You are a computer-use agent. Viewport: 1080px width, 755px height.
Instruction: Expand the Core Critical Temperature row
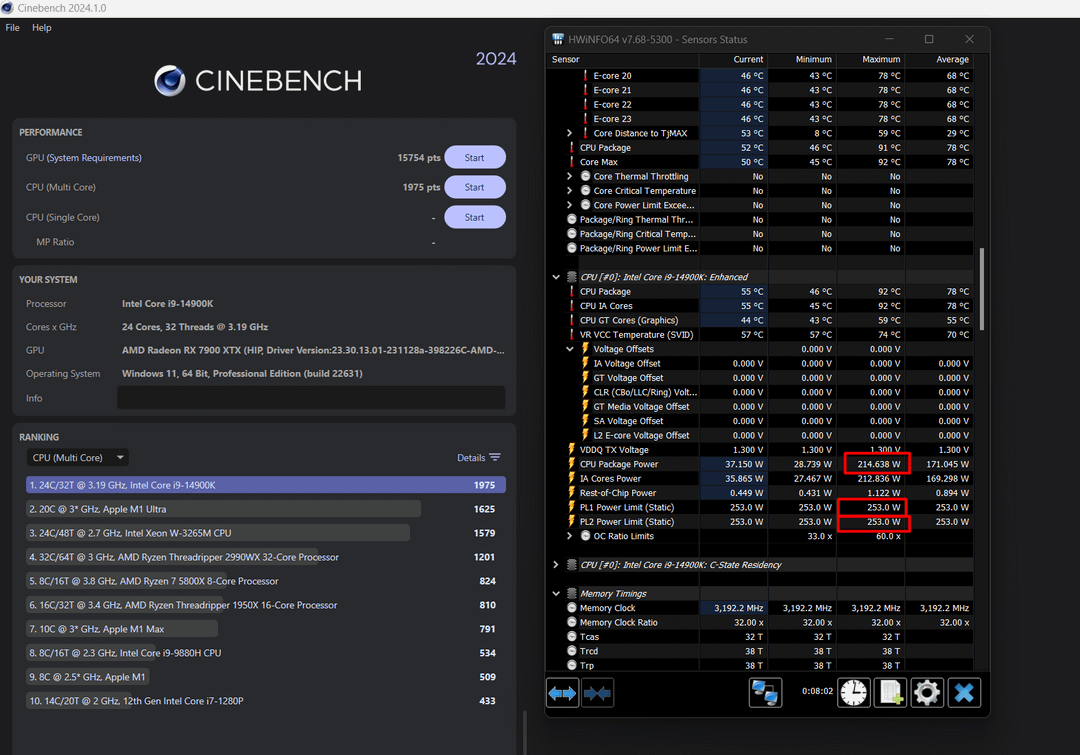(570, 191)
